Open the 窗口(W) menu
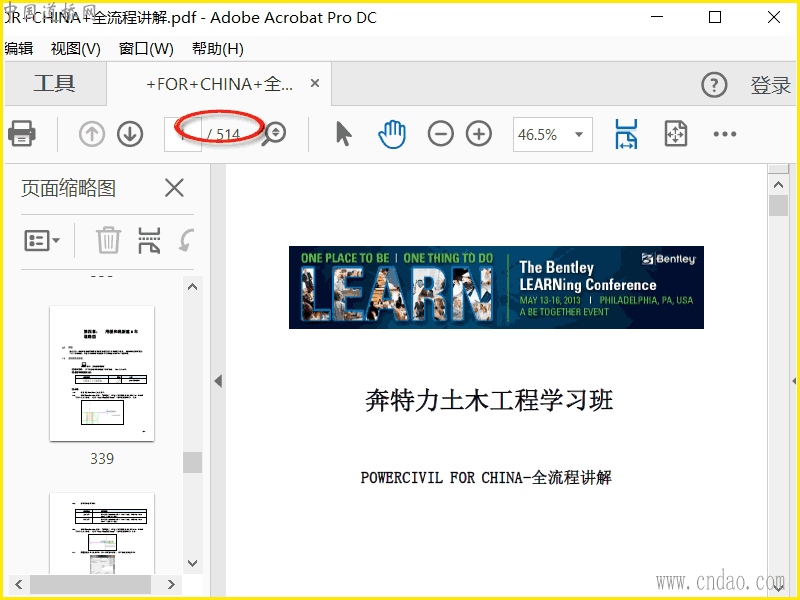 146,48
